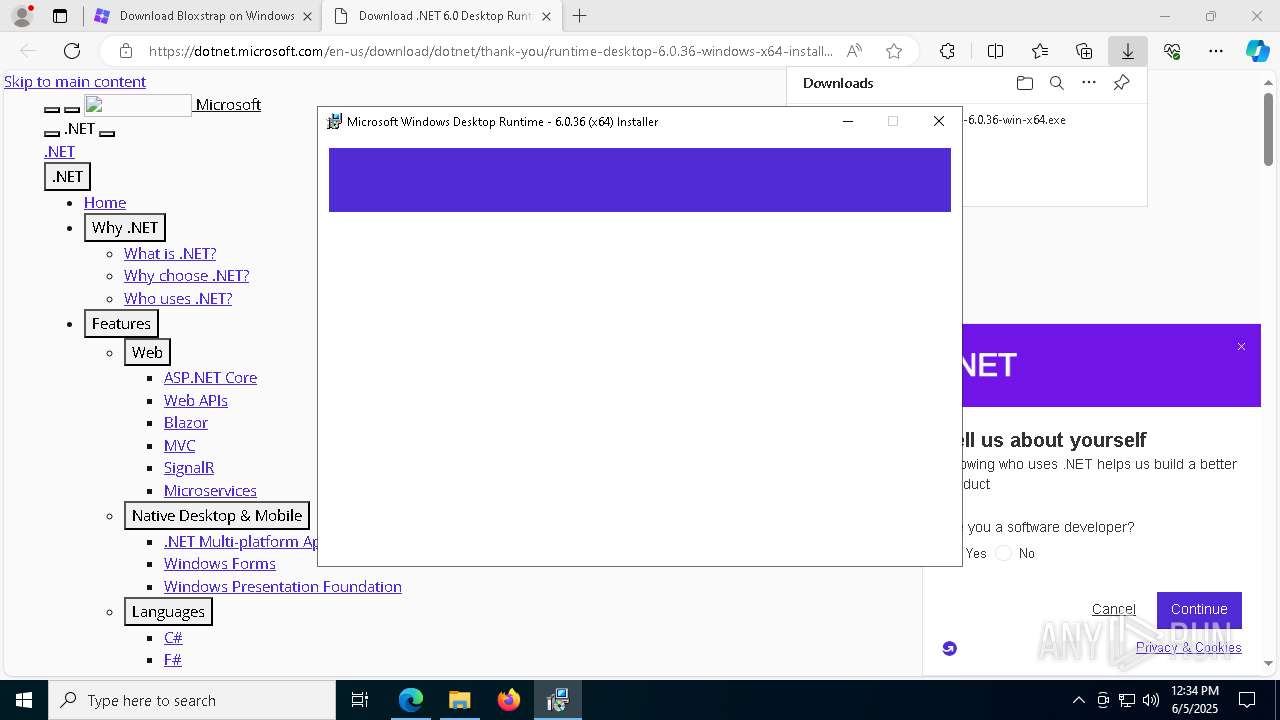
Task: Activate the Read aloud icon
Action: (x=854, y=51)
